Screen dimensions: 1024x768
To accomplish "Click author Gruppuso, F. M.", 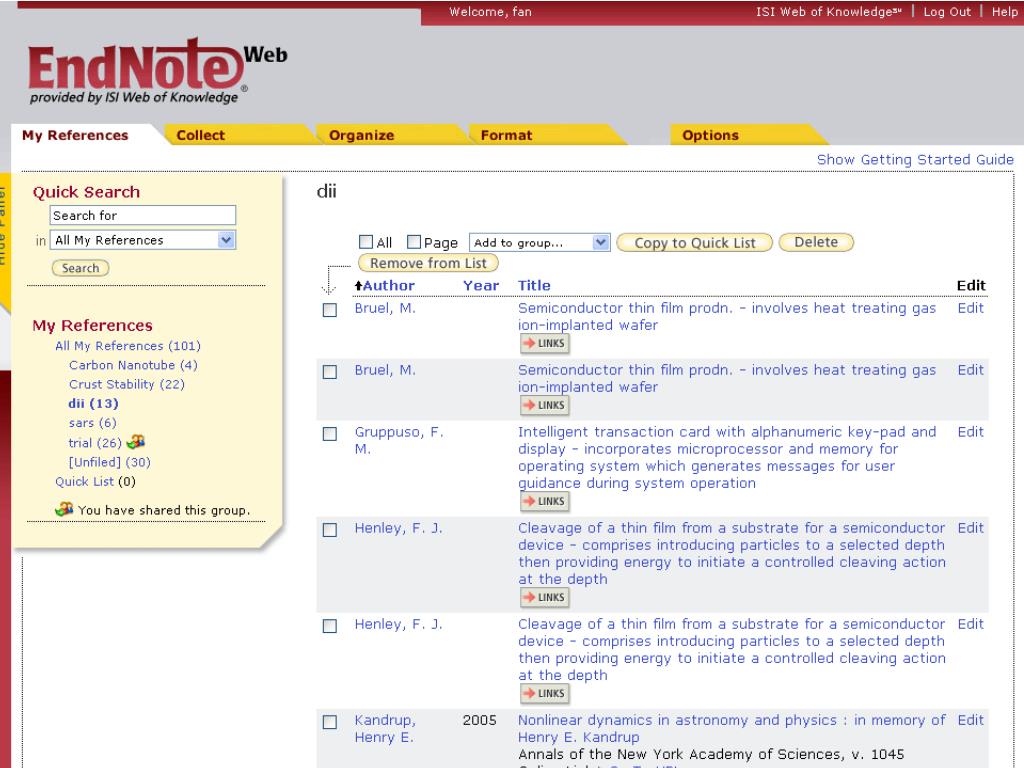I will 399,441.
